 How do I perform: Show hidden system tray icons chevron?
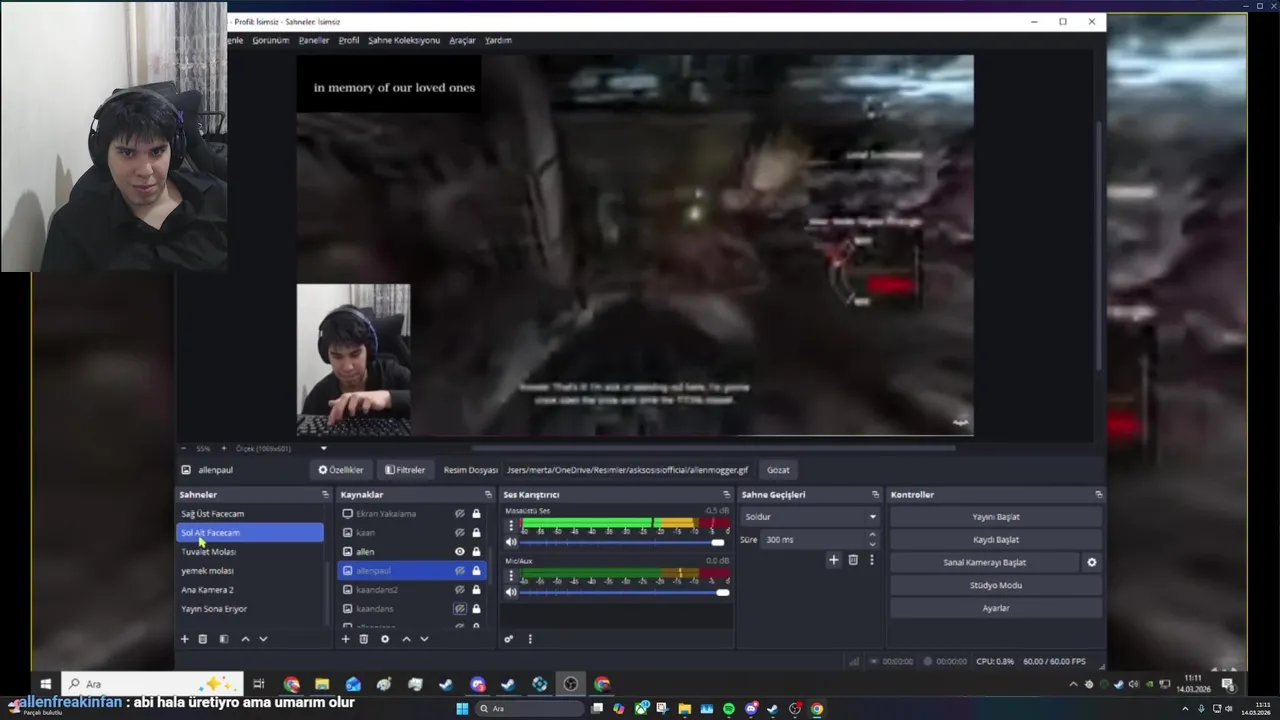1074,684
